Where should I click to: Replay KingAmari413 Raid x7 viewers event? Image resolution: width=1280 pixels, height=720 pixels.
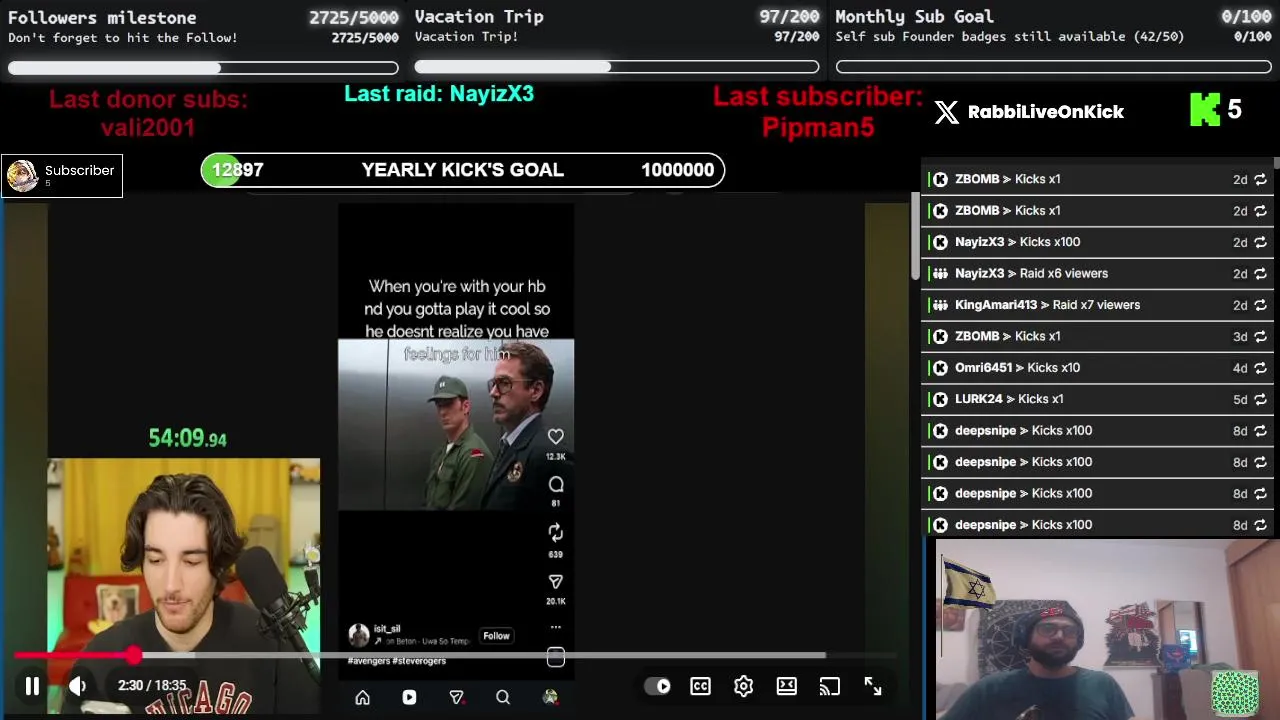click(1260, 305)
